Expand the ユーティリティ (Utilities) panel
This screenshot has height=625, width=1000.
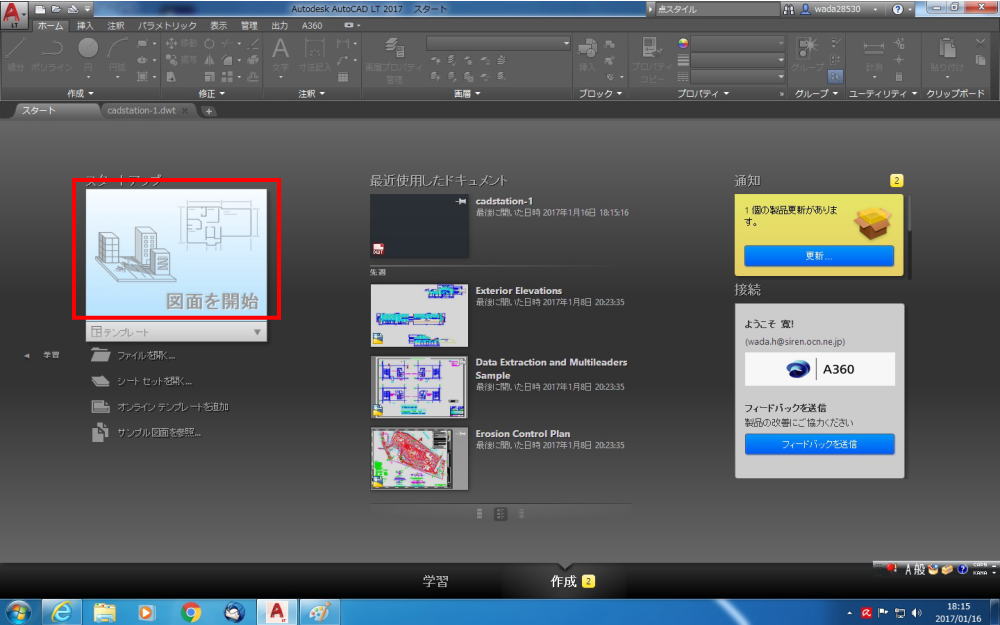(883, 94)
